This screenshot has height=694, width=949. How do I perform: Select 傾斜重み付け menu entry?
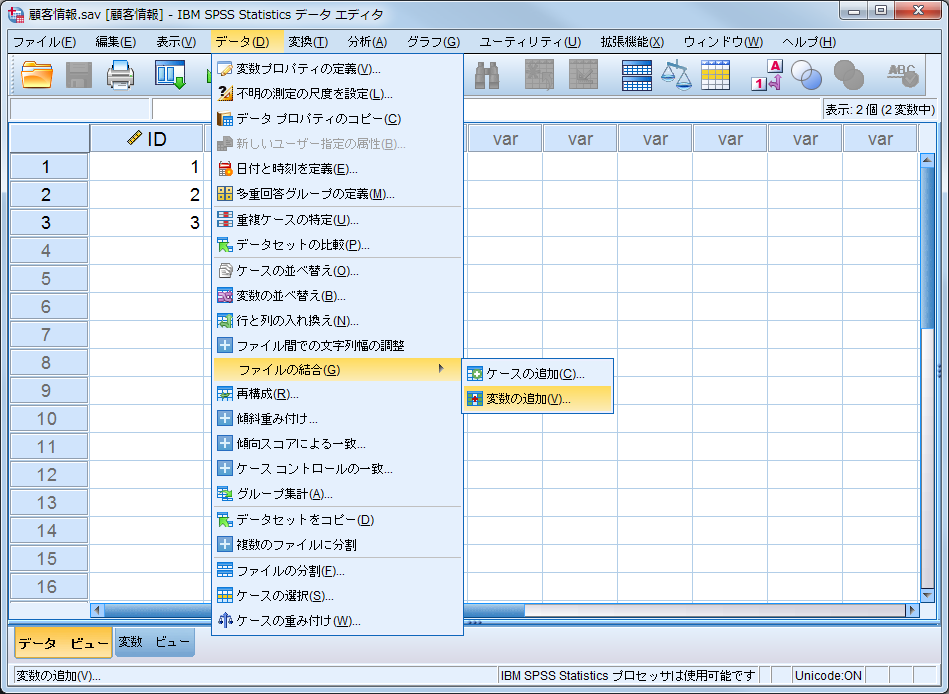(337, 419)
